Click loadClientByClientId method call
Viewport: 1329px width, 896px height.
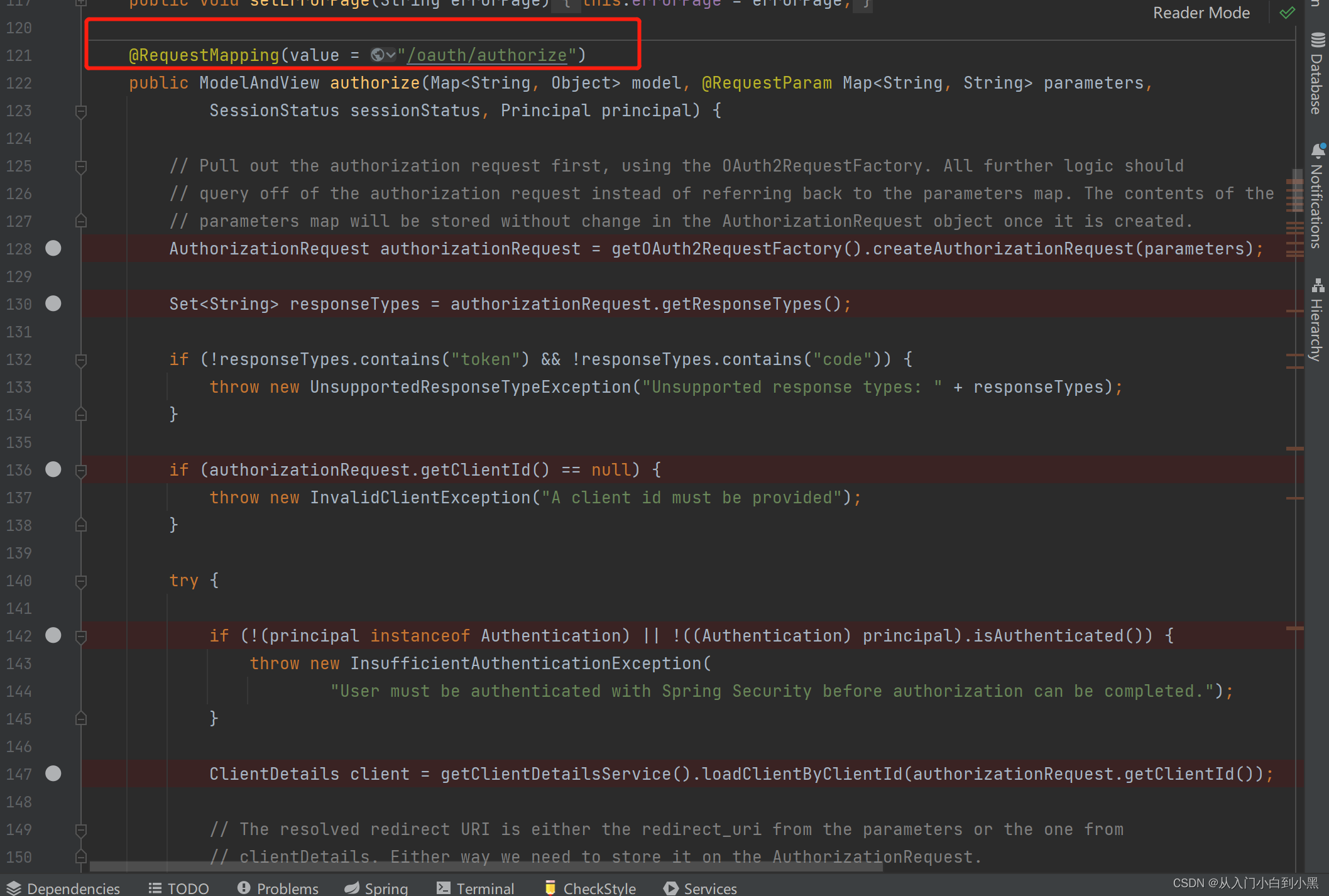click(802, 774)
